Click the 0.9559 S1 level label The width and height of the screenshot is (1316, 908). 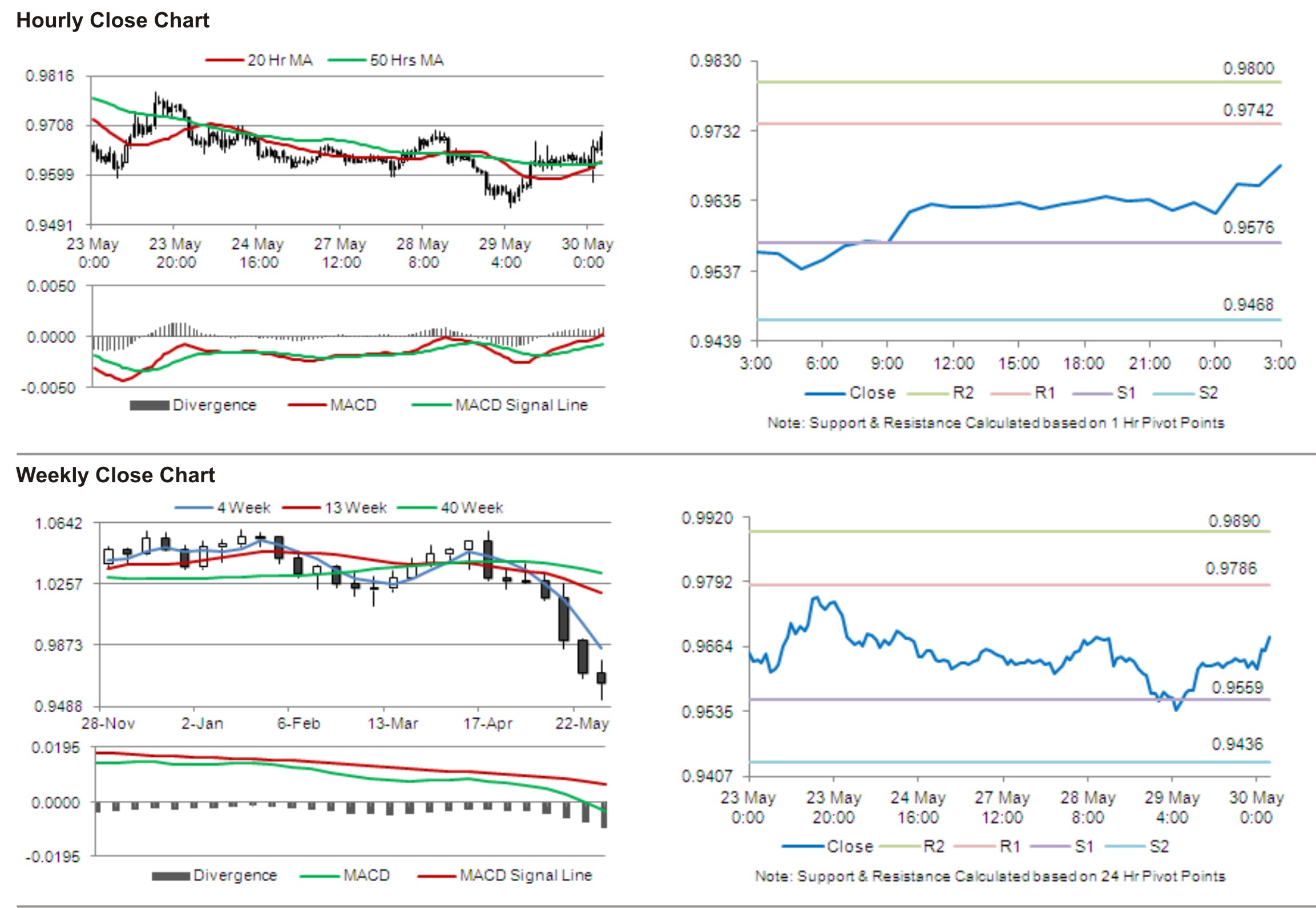point(1237,687)
